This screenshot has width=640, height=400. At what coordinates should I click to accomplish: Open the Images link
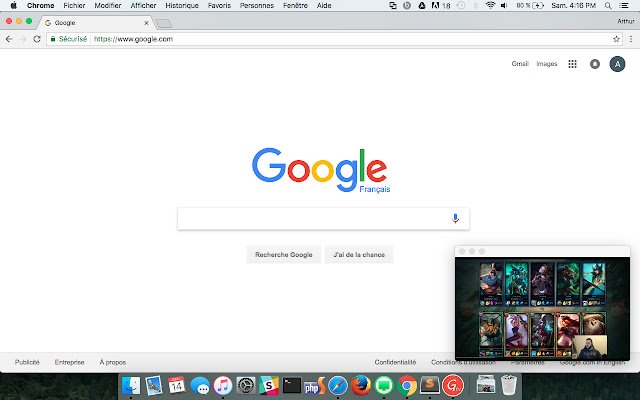point(547,64)
